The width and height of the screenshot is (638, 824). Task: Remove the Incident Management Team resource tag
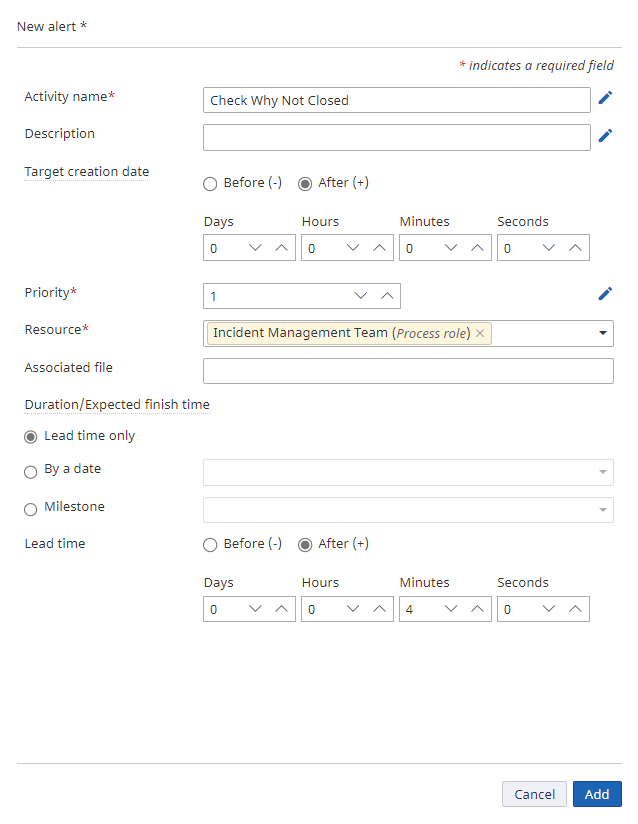pos(478,332)
